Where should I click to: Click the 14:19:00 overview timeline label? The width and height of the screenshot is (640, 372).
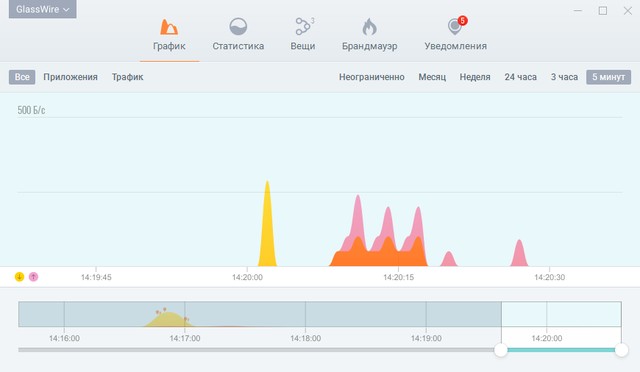click(426, 338)
